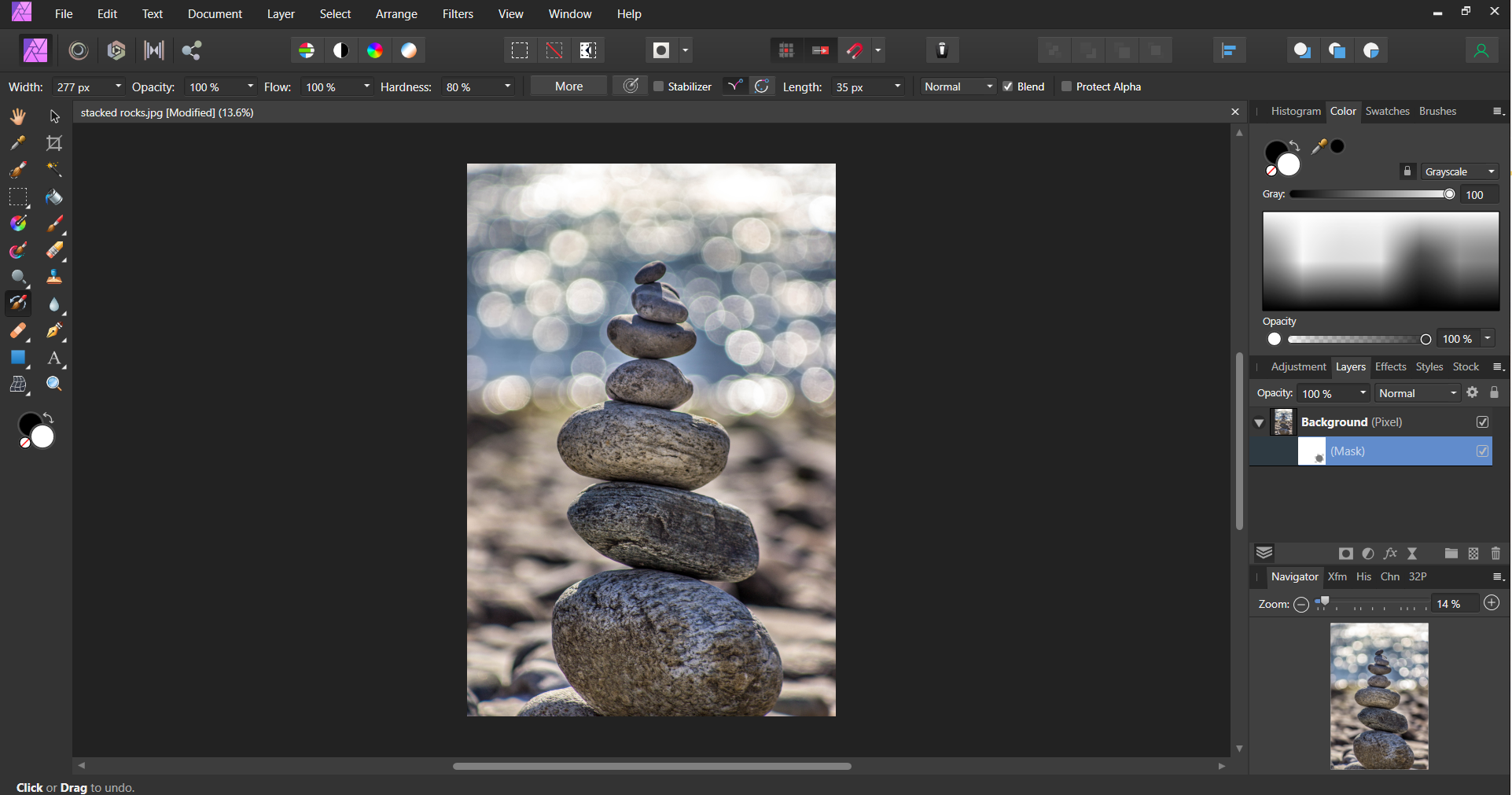Open the layer blend mode Normal dropdown
The height and width of the screenshot is (795, 1512).
click(x=1418, y=393)
